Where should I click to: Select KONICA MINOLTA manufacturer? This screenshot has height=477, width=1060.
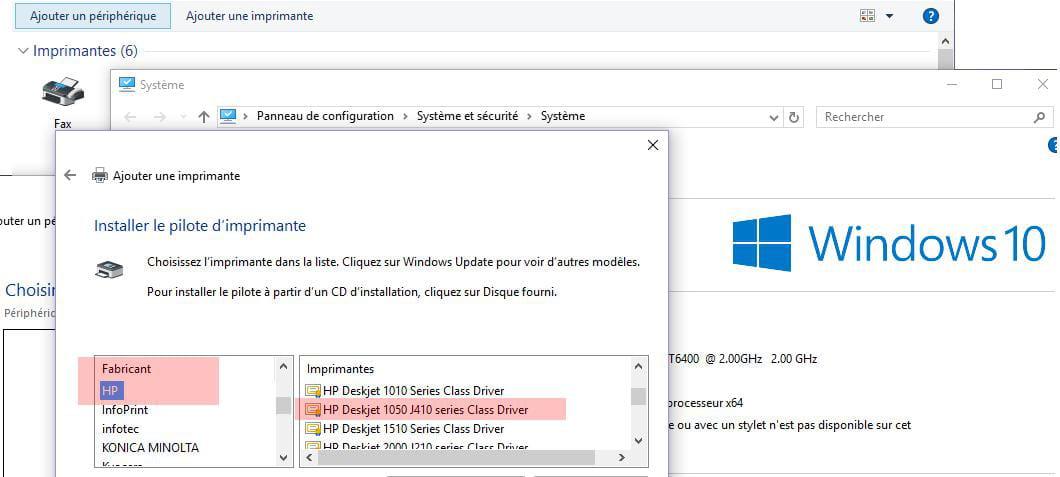click(x=150, y=447)
